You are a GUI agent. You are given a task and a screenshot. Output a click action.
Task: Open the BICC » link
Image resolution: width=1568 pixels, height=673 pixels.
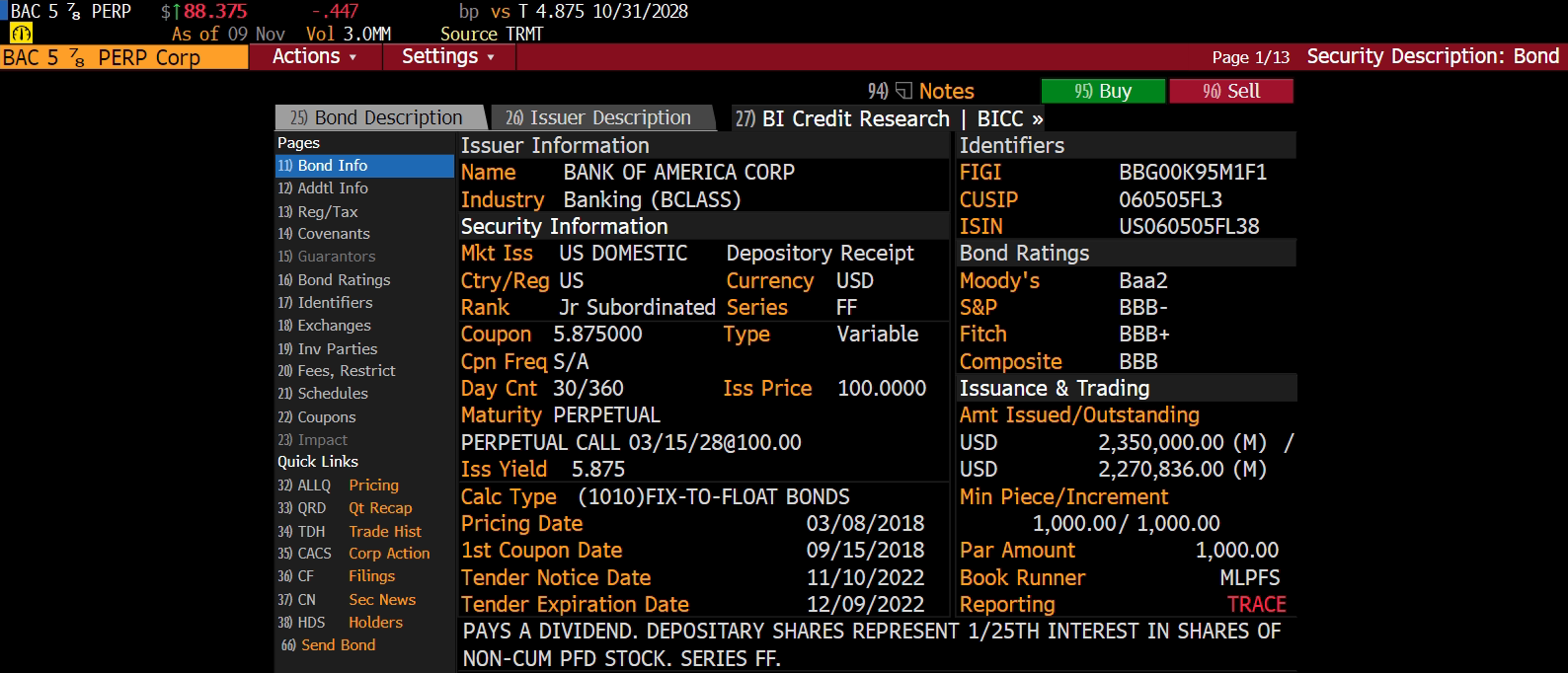(1010, 118)
